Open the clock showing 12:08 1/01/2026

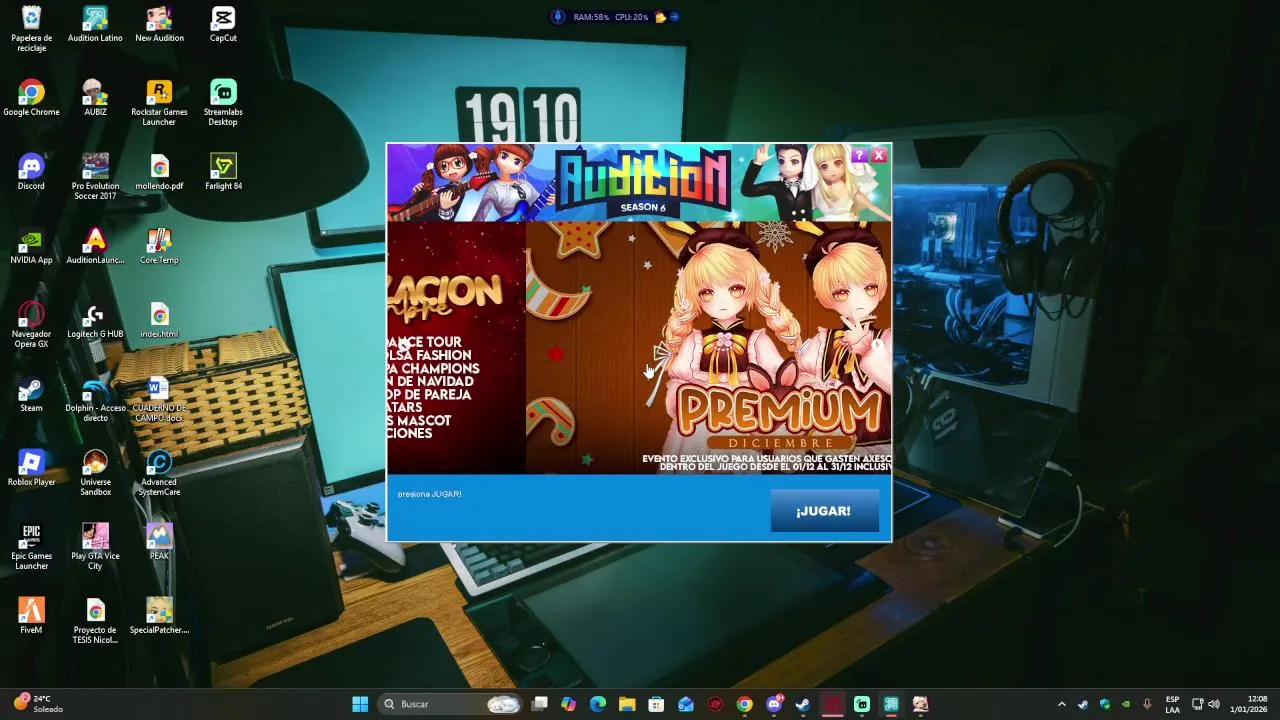(1249, 704)
